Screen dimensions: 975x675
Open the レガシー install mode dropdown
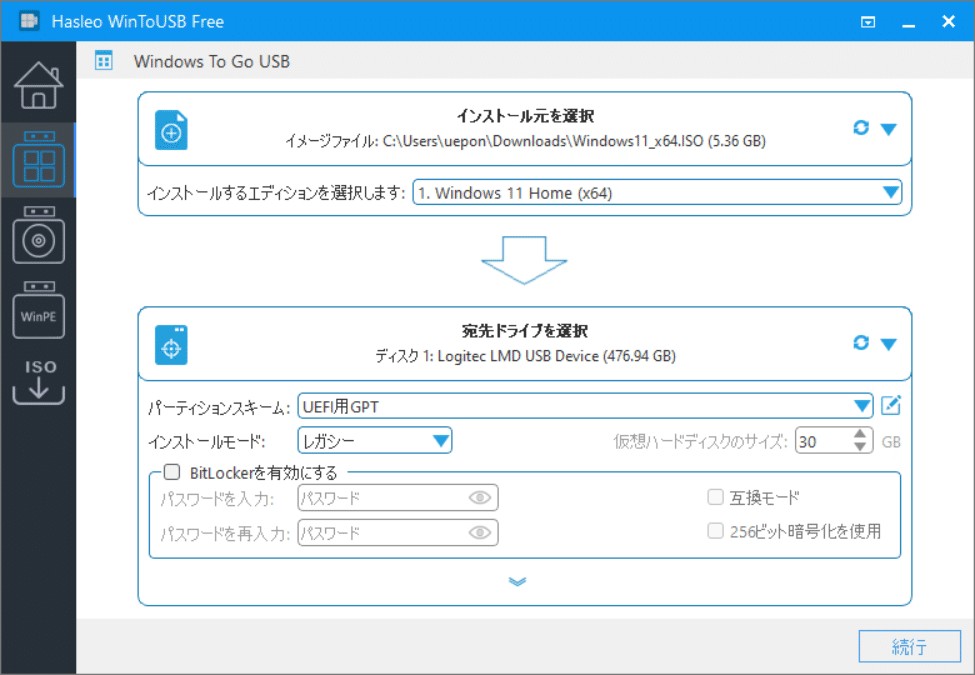click(x=375, y=441)
